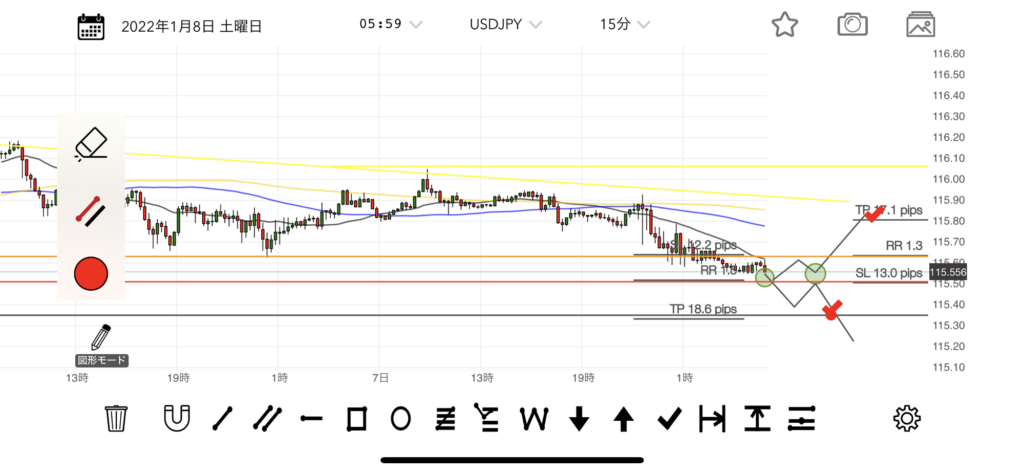Select the trash can delete tool
The height and width of the screenshot is (473, 1024).
coord(117,418)
